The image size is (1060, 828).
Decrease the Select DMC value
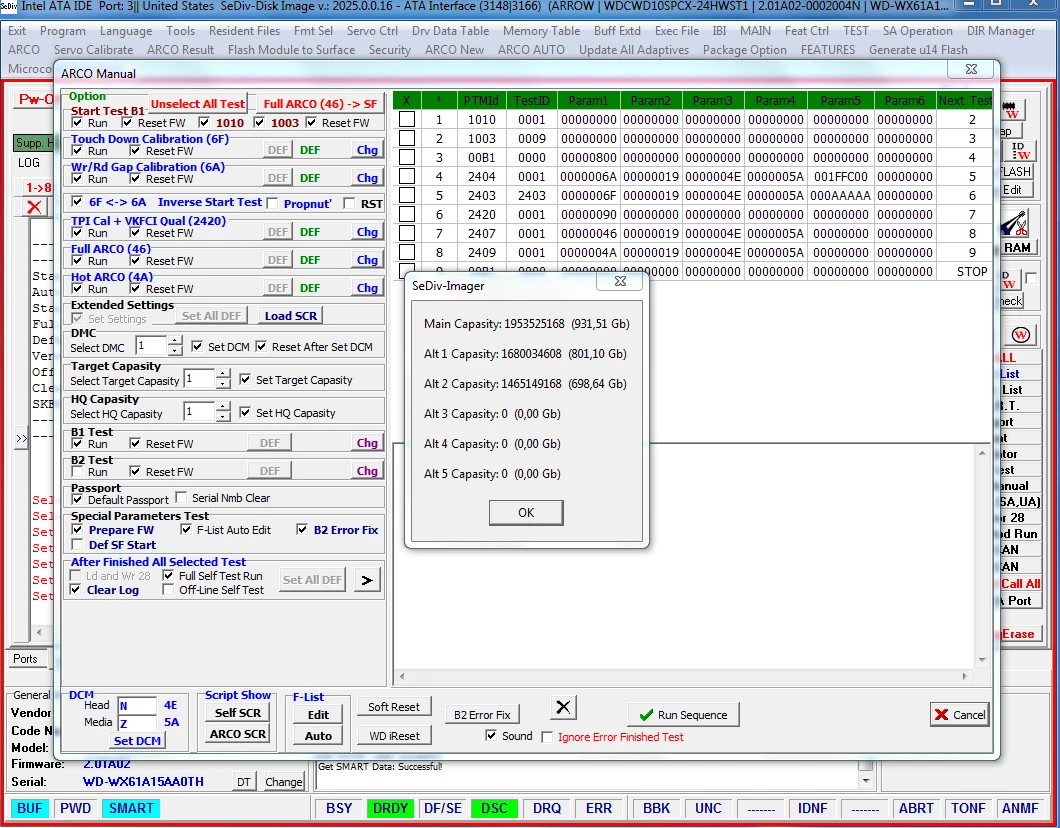pyautogui.click(x=175, y=351)
